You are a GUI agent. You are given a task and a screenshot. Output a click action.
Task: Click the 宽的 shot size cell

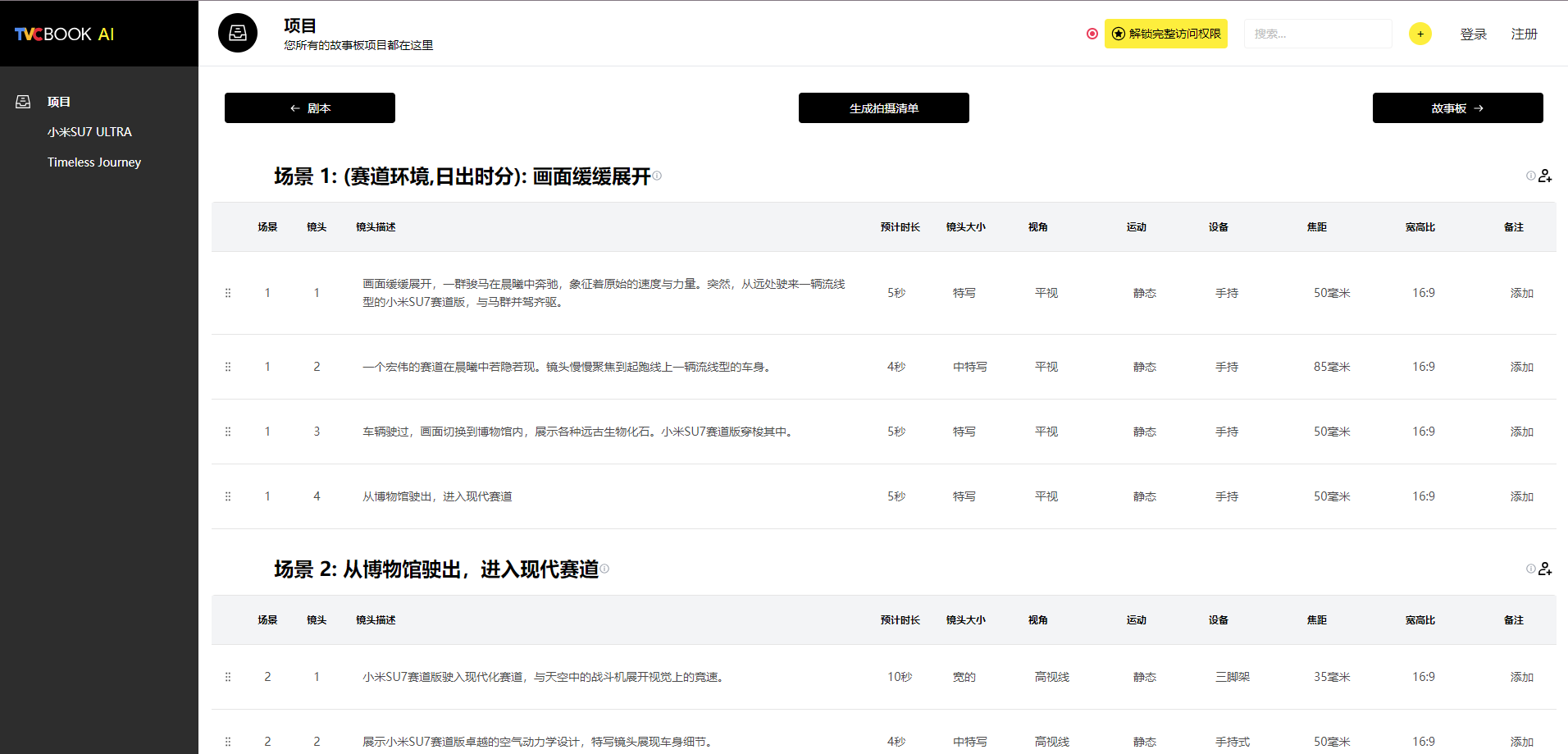click(x=964, y=677)
